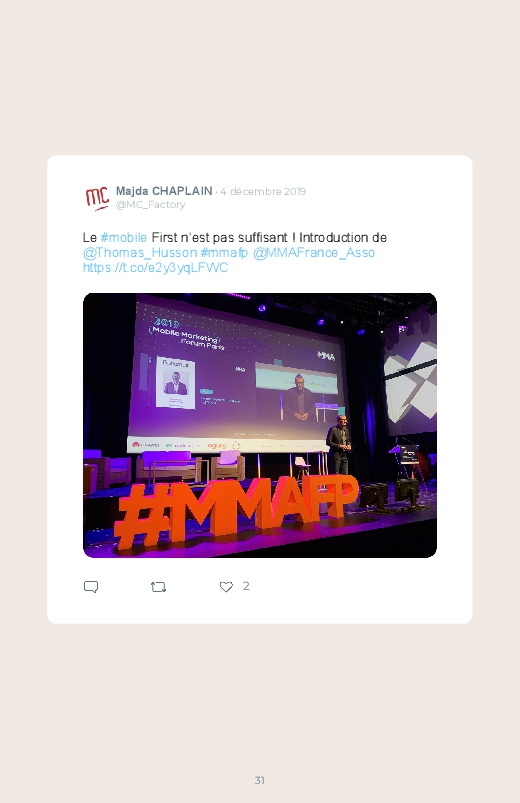Click the reply speech bubble icon

pos(91,587)
